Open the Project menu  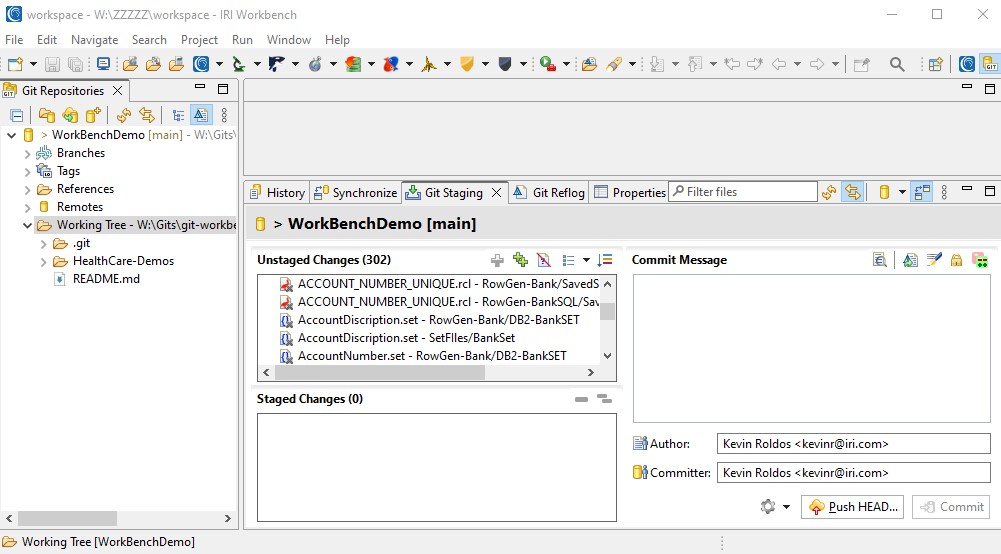(x=199, y=40)
